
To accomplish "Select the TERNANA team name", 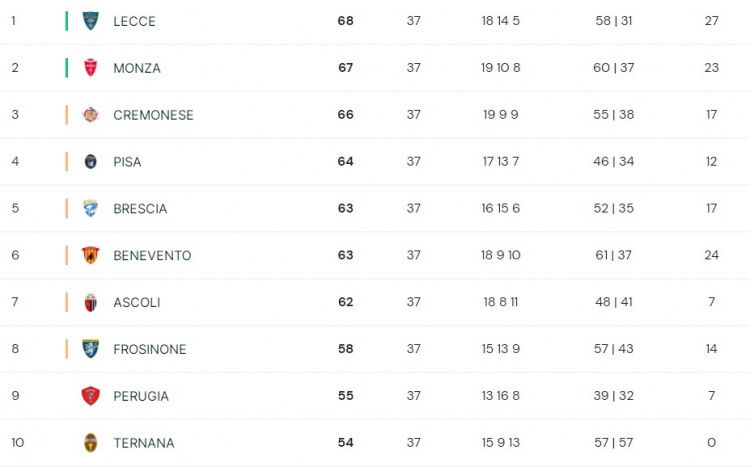I will (x=143, y=443).
